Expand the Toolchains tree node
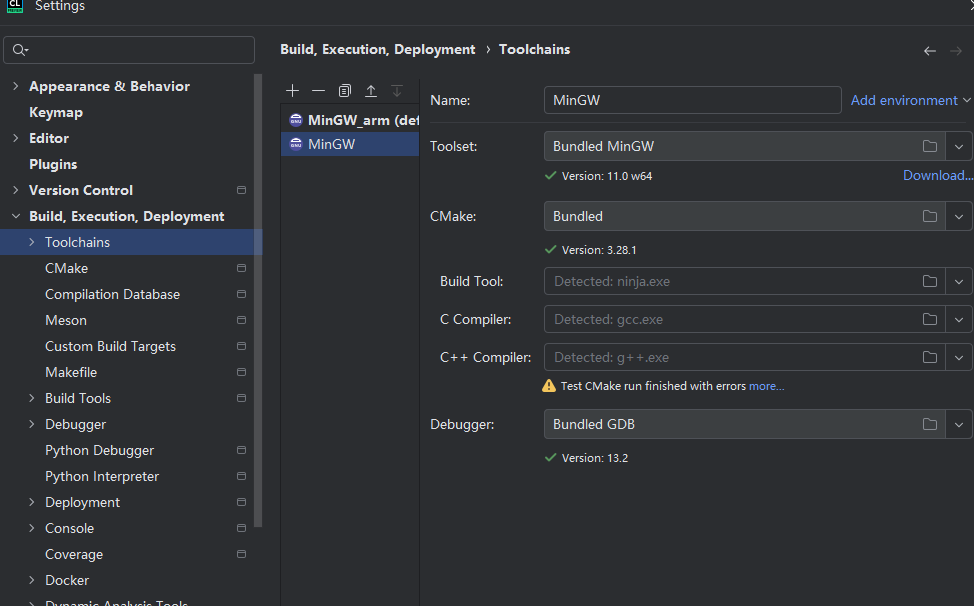 (32, 242)
